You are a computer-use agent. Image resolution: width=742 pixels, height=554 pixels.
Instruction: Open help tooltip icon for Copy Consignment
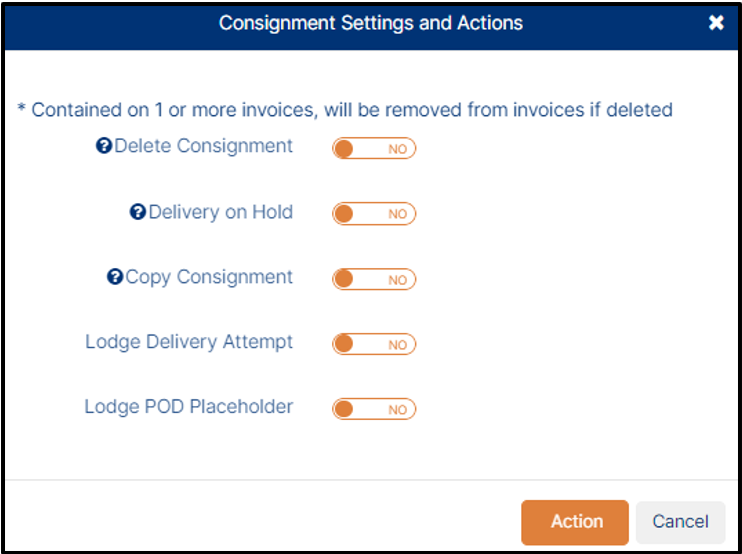coord(115,277)
